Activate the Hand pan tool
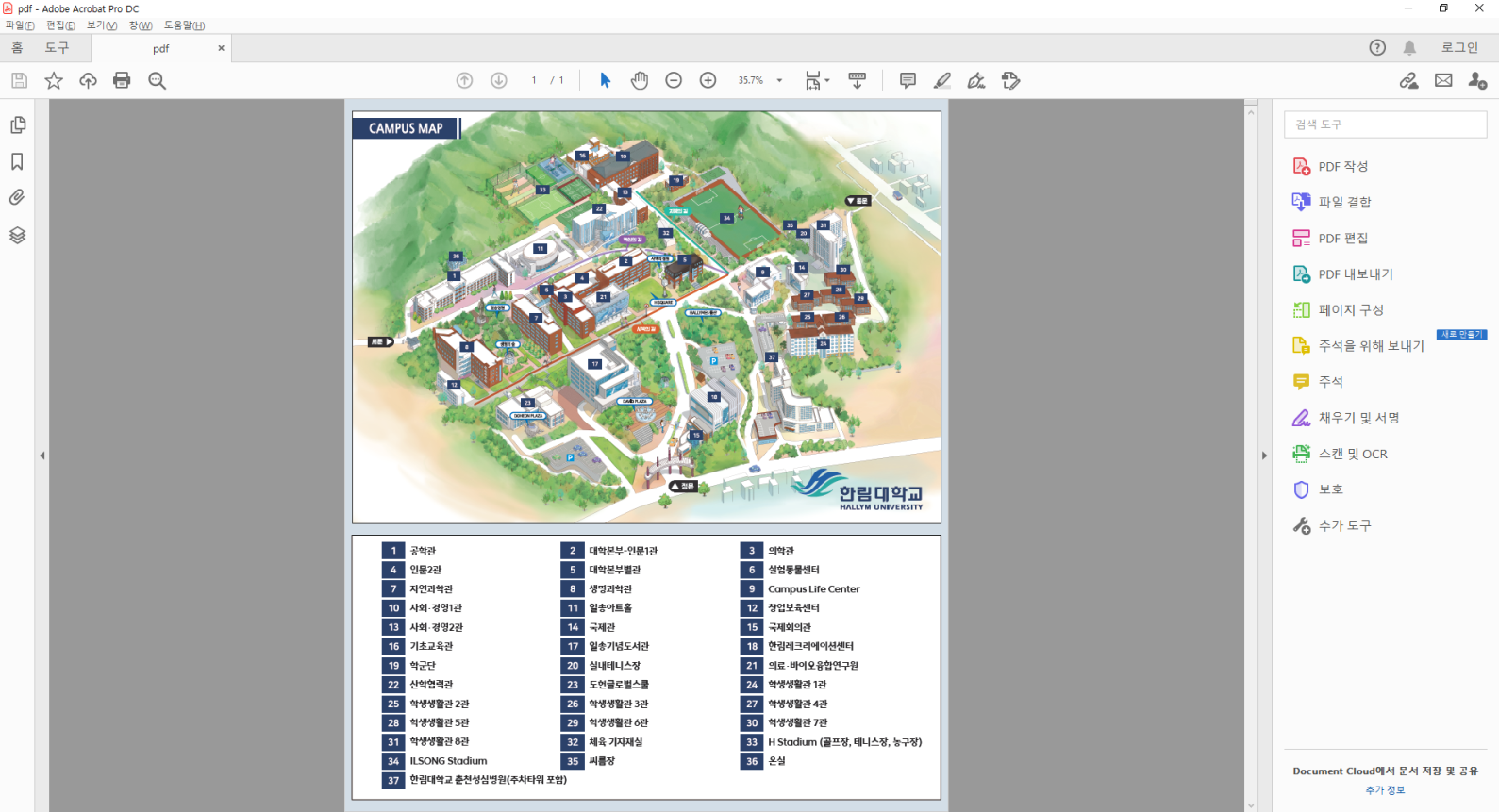1499x812 pixels. [640, 81]
